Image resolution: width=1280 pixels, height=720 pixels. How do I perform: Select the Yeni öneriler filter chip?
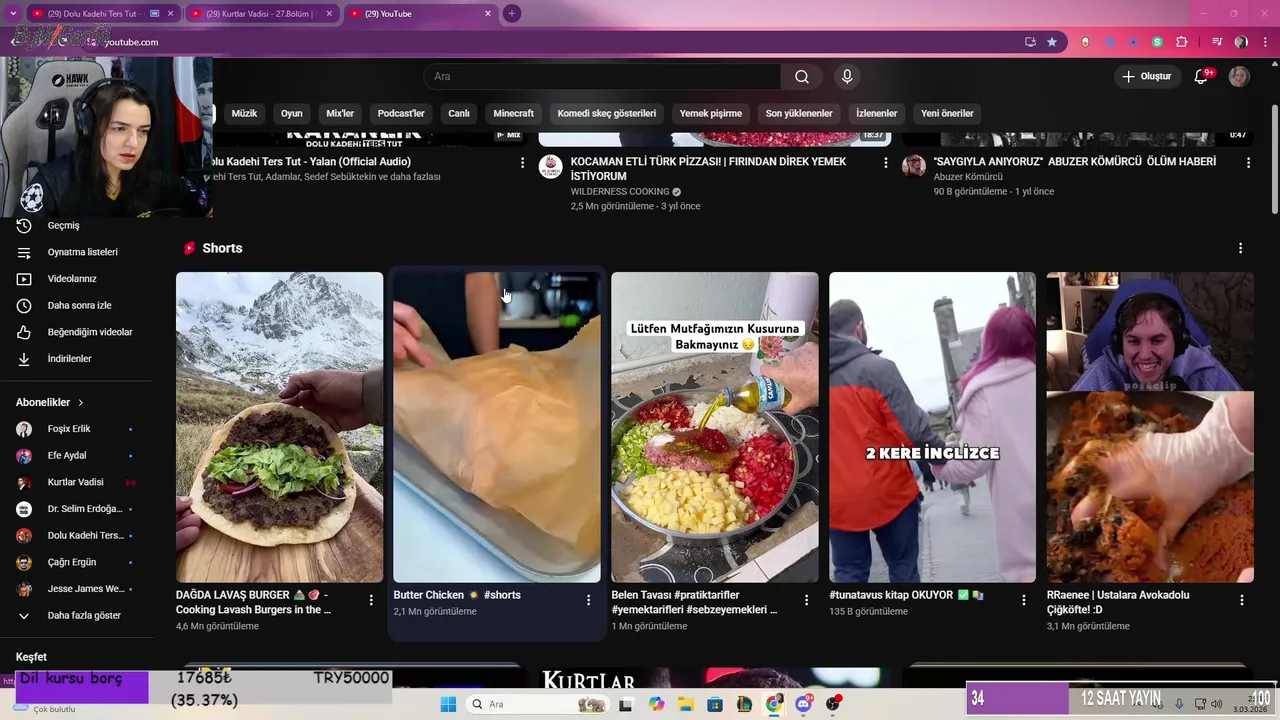coord(947,113)
